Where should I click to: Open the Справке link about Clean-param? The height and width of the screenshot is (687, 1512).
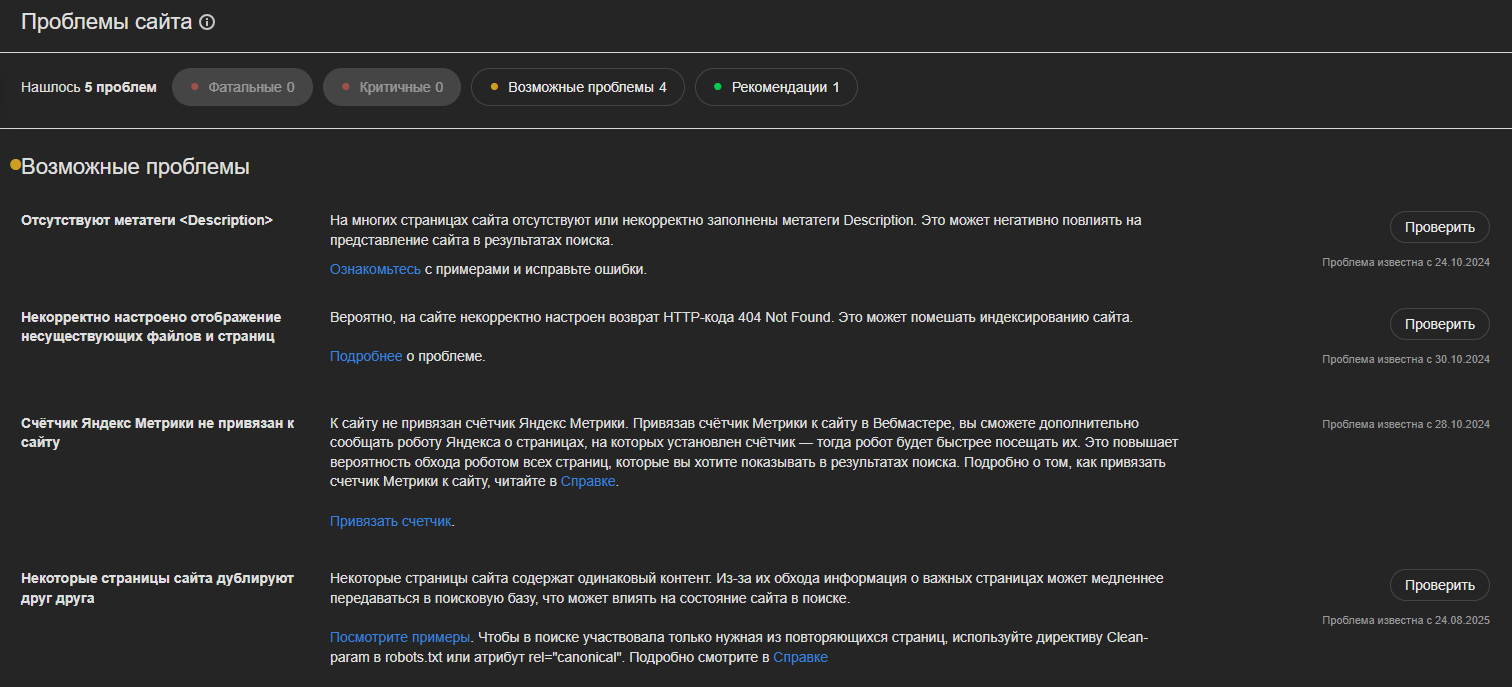click(800, 657)
